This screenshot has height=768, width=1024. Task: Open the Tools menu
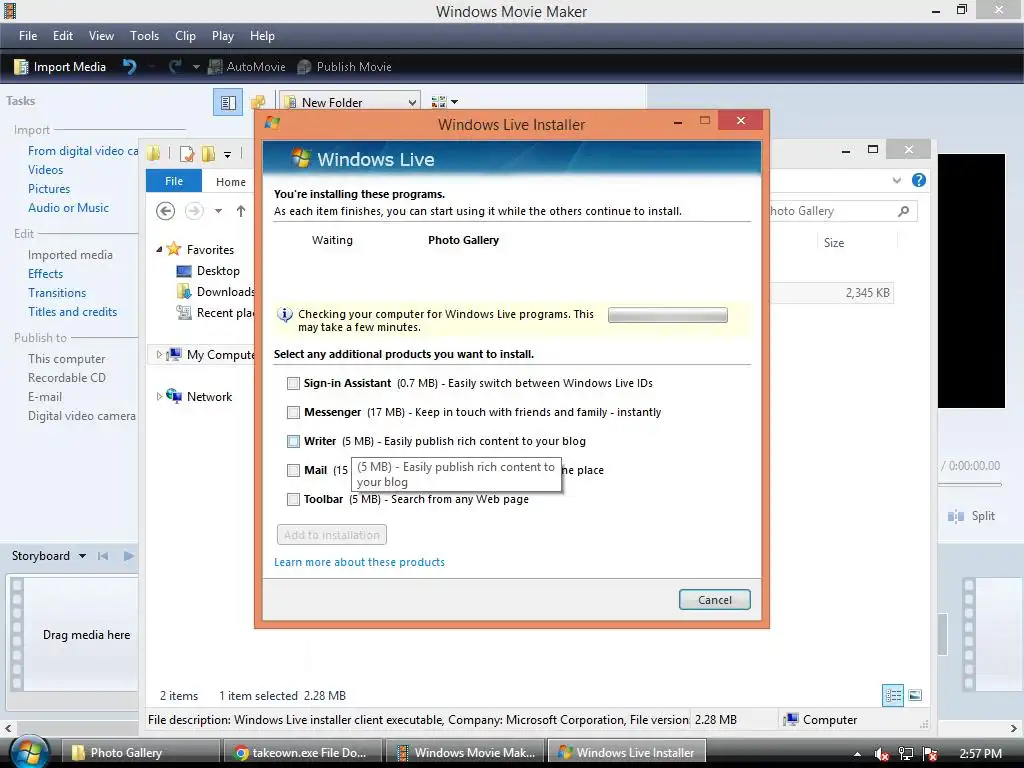pos(144,36)
